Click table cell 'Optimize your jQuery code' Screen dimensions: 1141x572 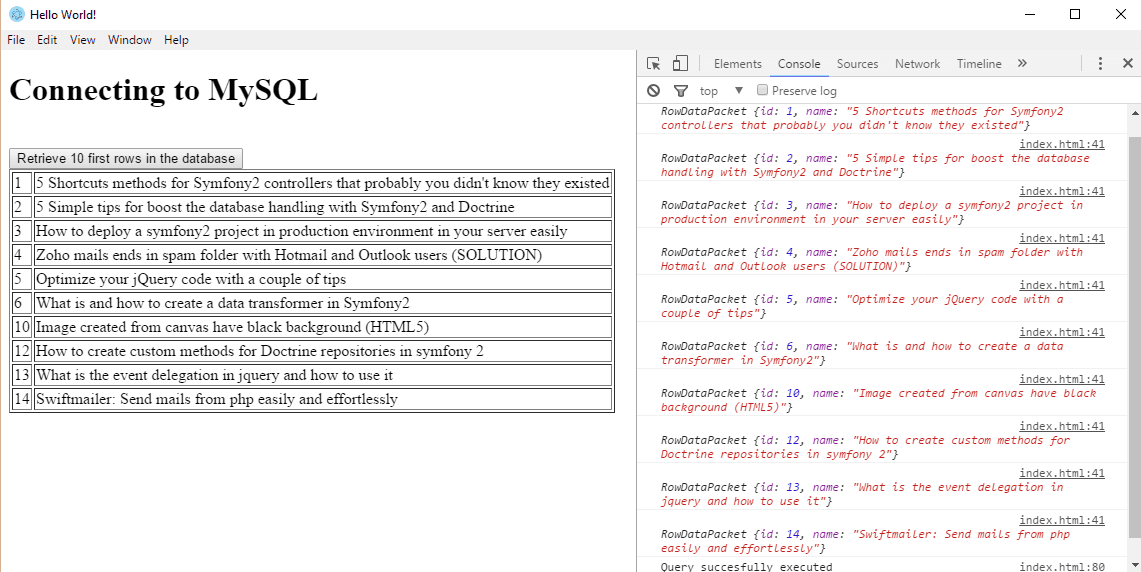pyautogui.click(x=322, y=279)
